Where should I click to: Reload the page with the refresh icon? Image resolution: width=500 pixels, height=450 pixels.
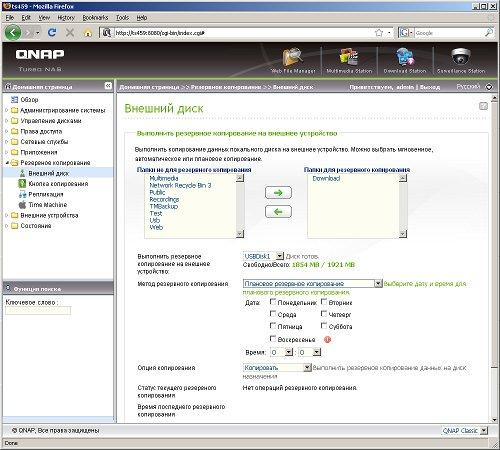click(x=52, y=32)
